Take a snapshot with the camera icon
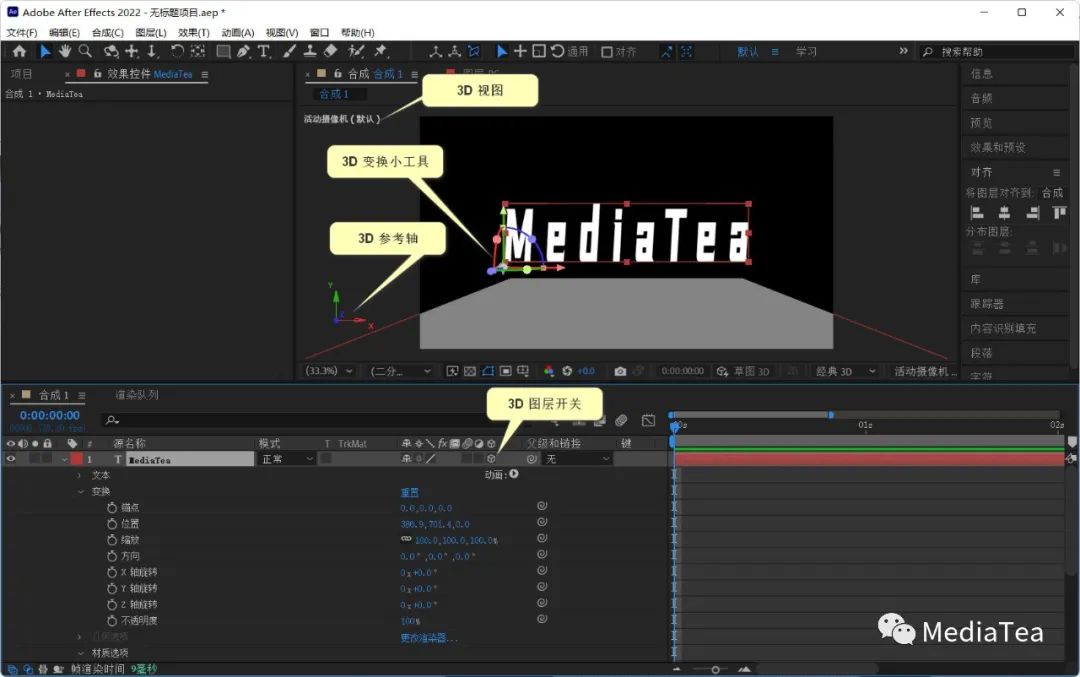The image size is (1080, 677). [x=620, y=371]
